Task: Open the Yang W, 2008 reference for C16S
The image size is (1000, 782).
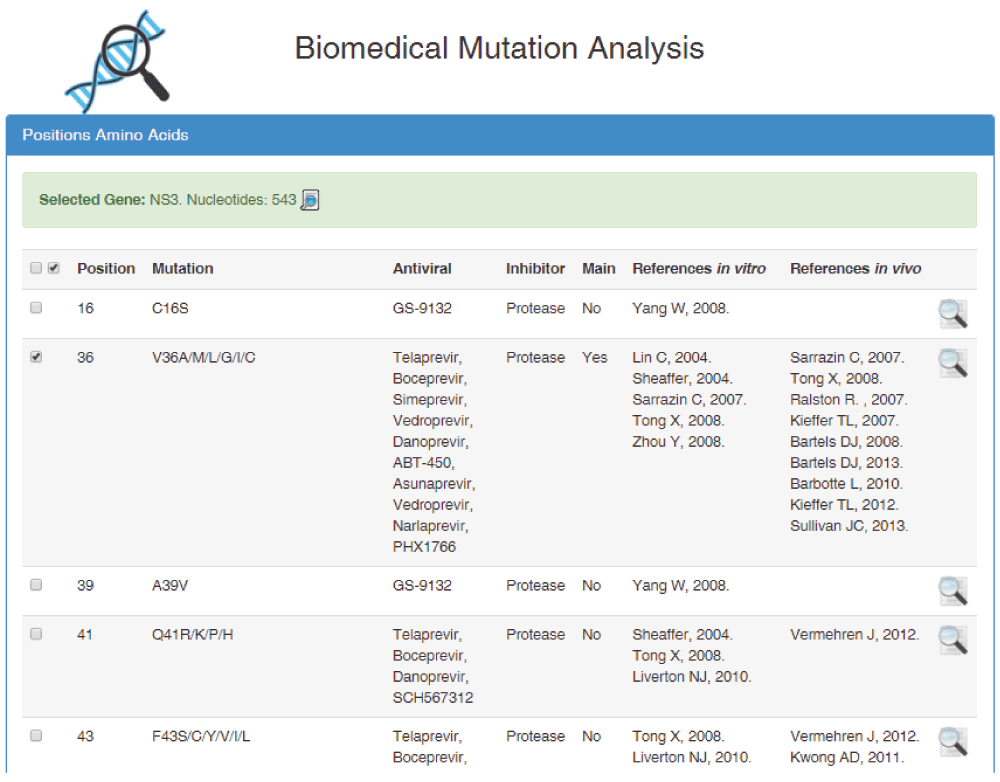Action: 680,308
